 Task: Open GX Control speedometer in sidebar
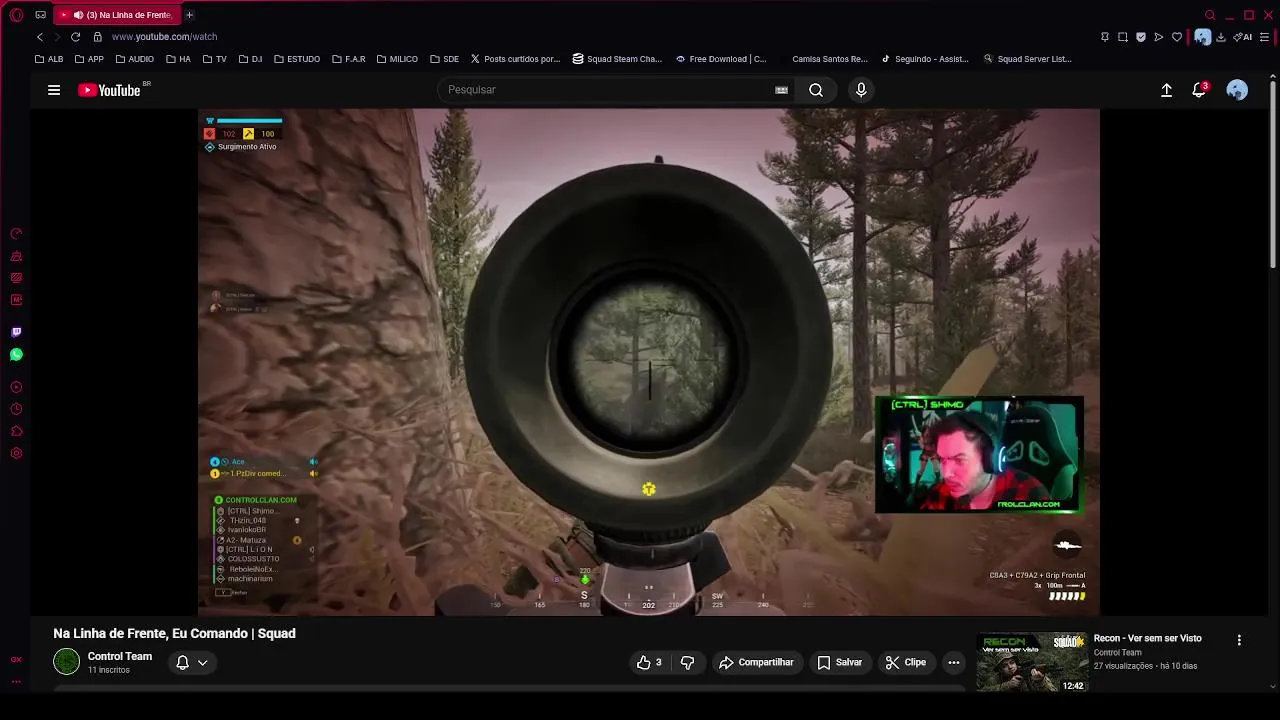click(x=16, y=234)
